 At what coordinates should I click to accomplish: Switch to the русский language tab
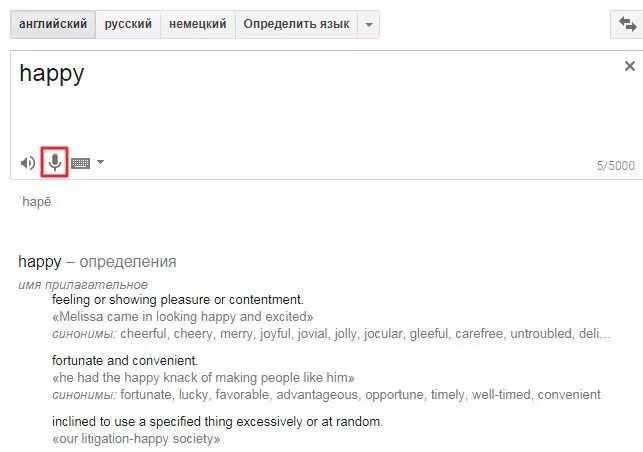click(x=128, y=24)
